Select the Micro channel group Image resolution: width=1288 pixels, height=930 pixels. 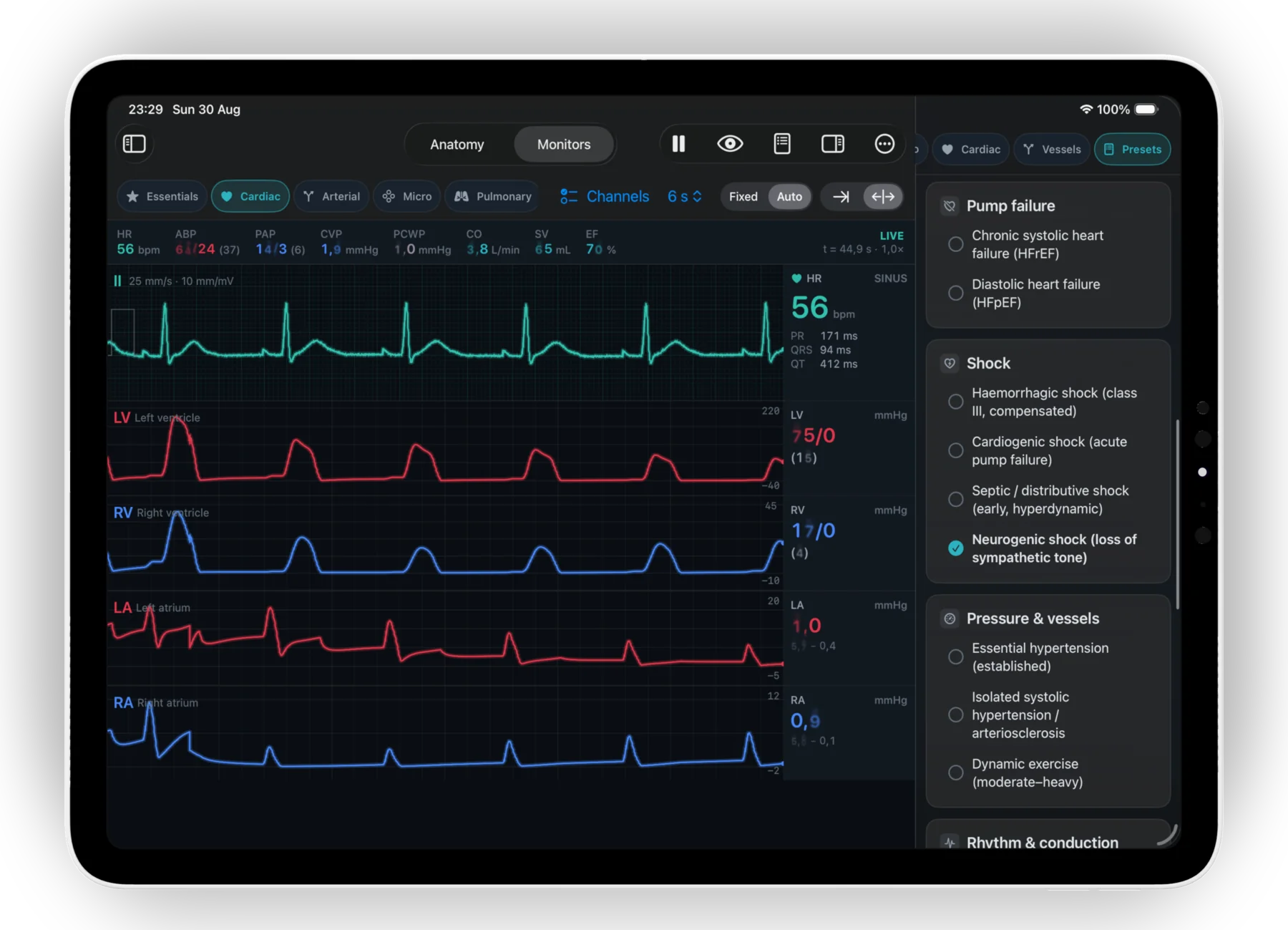click(x=407, y=196)
